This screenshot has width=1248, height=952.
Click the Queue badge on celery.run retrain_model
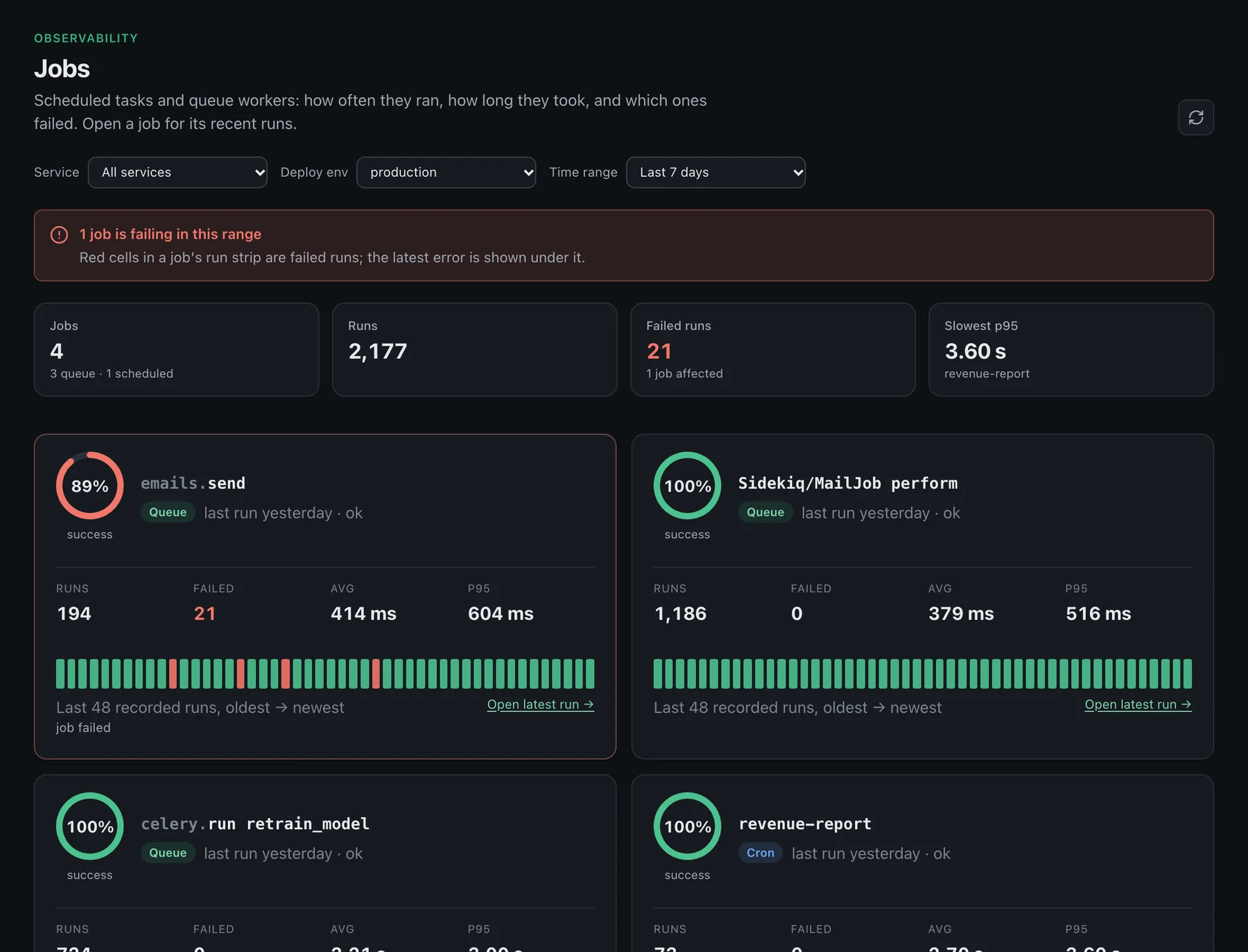(x=168, y=853)
